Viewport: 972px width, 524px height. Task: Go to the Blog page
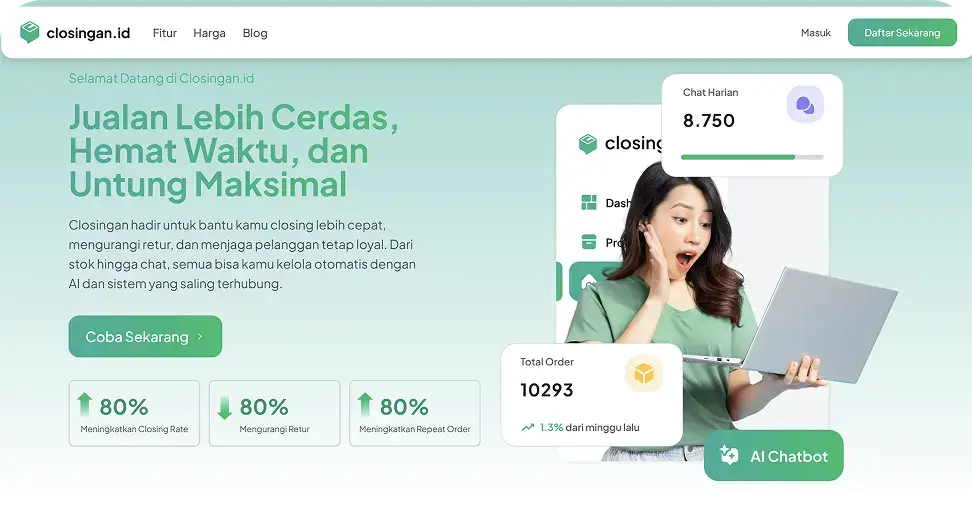pos(255,33)
